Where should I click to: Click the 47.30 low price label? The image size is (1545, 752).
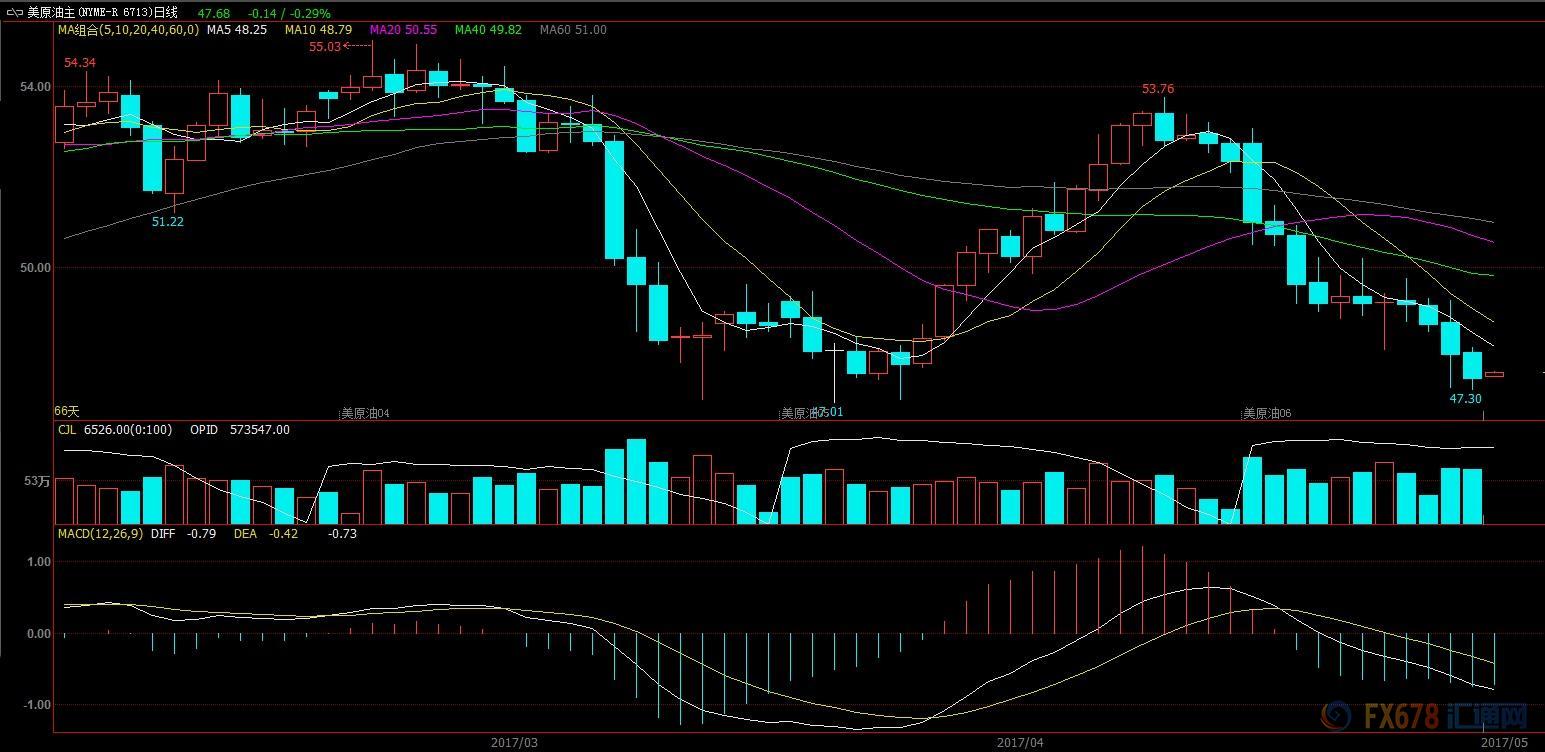point(1465,398)
